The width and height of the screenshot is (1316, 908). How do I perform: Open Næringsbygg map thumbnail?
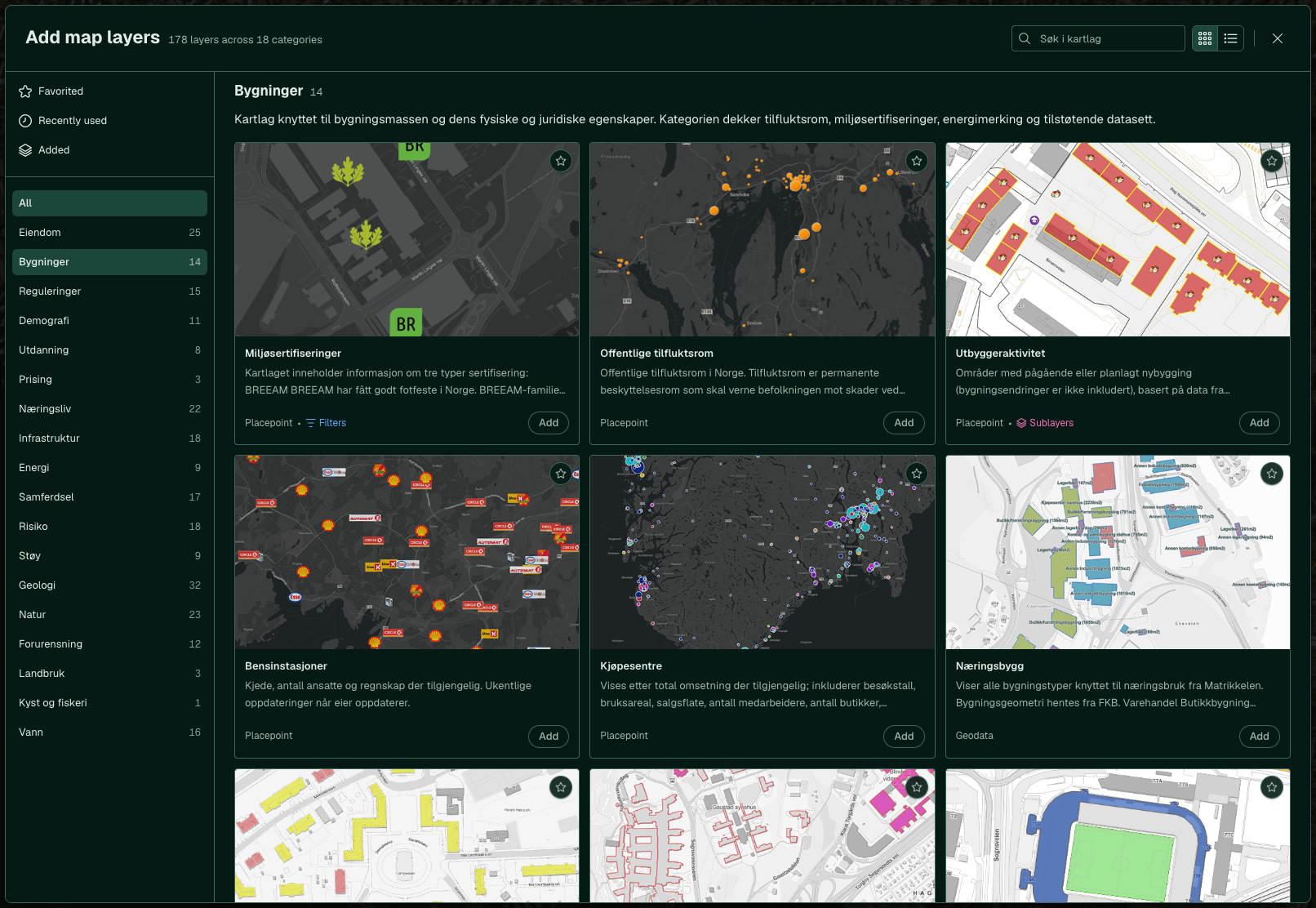(x=1118, y=553)
